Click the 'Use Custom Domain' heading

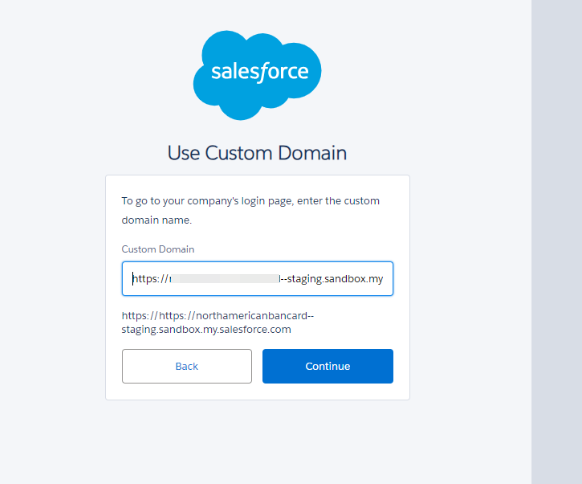click(x=257, y=153)
